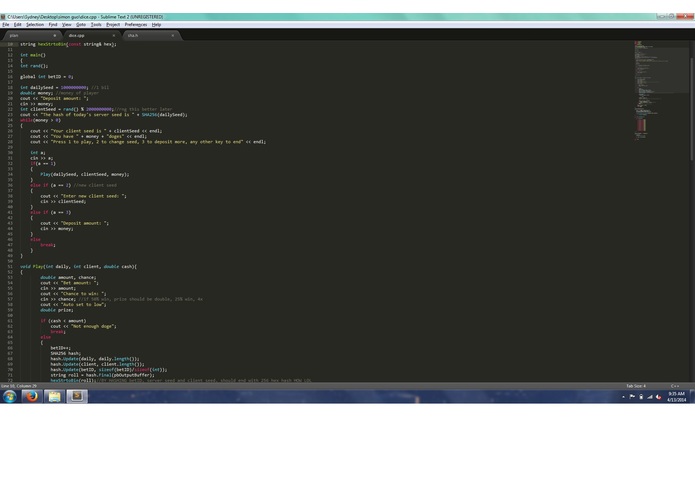This screenshot has height=494, width=695.
Task: Open the Windows Start menu
Action: coord(9,397)
